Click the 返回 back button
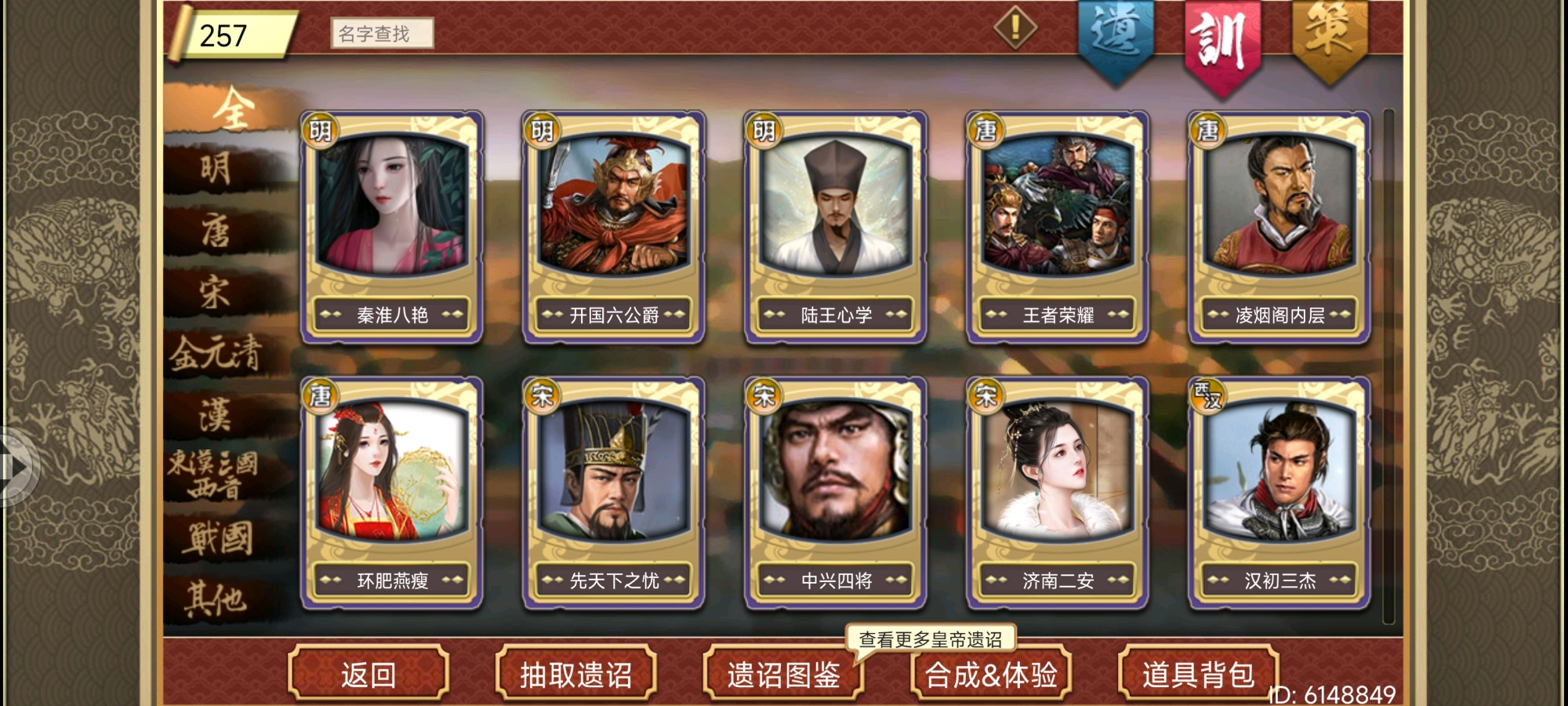The height and width of the screenshot is (706, 1568). tap(368, 674)
